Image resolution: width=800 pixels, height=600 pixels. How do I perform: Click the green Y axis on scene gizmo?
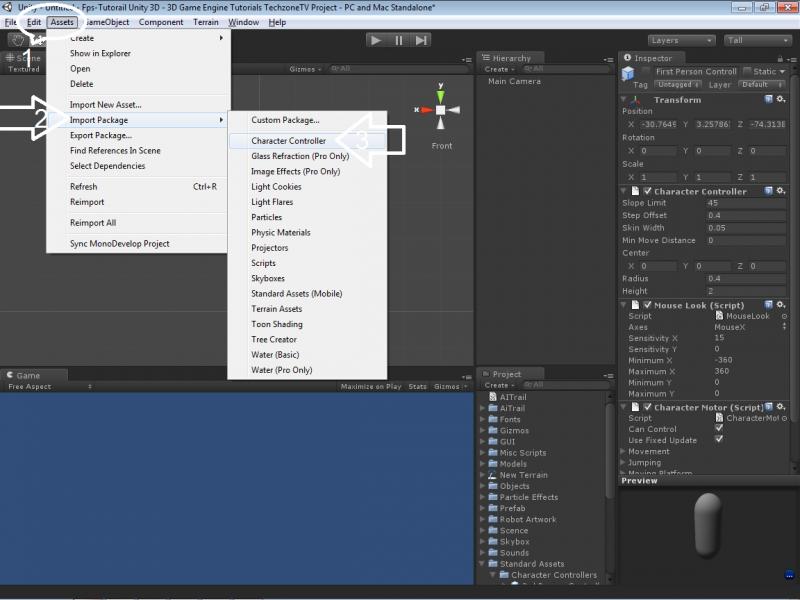[440, 95]
